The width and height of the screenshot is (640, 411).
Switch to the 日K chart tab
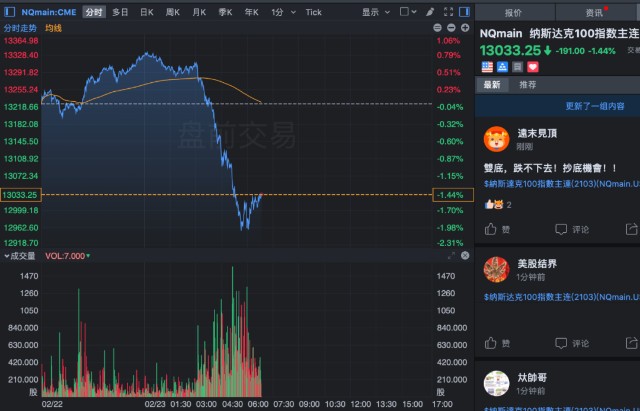tap(146, 12)
